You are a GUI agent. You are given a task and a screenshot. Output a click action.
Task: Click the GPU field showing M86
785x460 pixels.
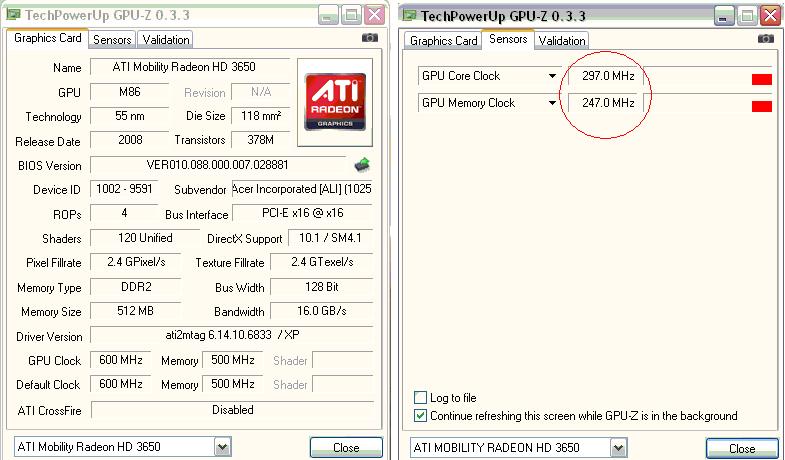[x=130, y=92]
